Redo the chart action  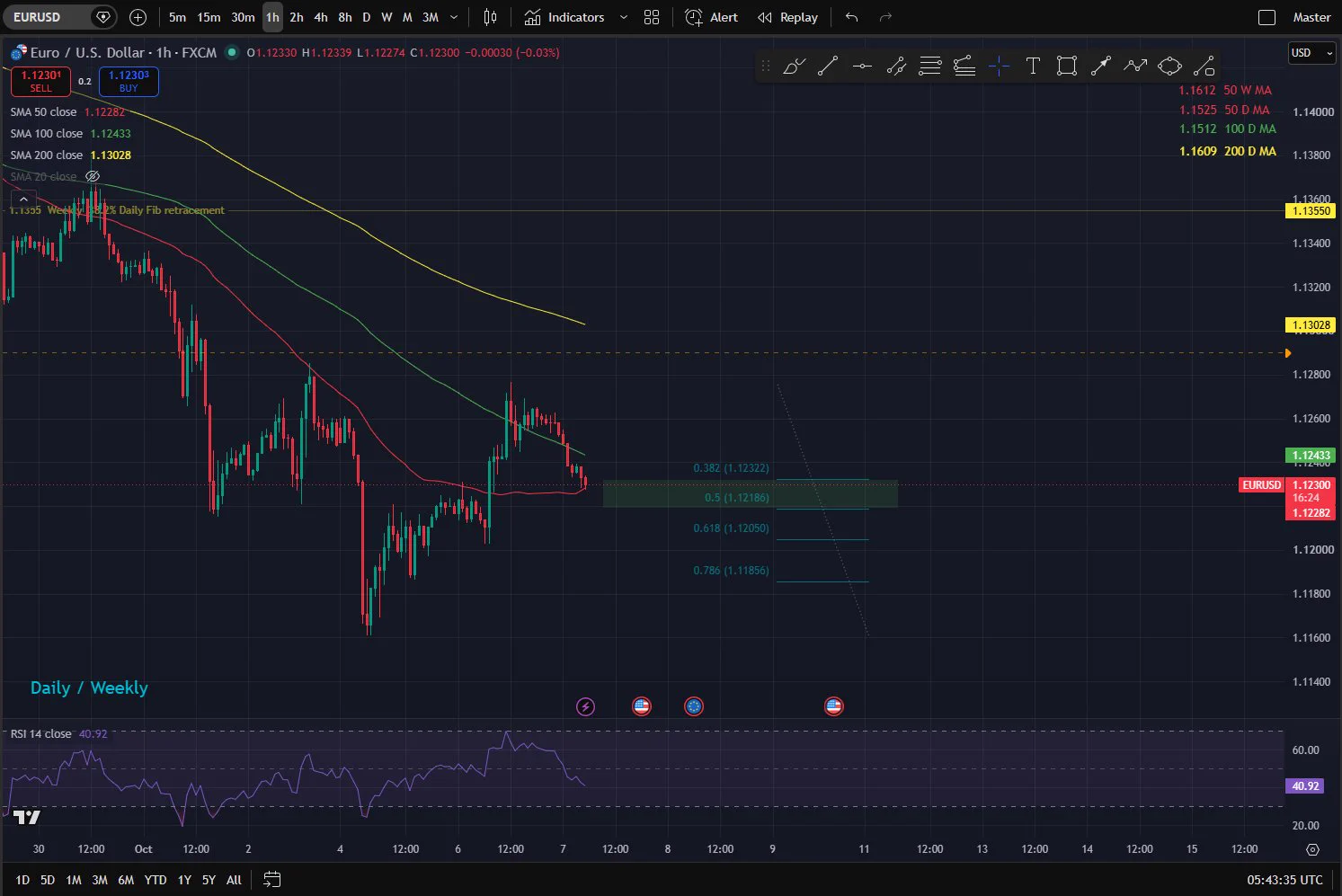885,17
